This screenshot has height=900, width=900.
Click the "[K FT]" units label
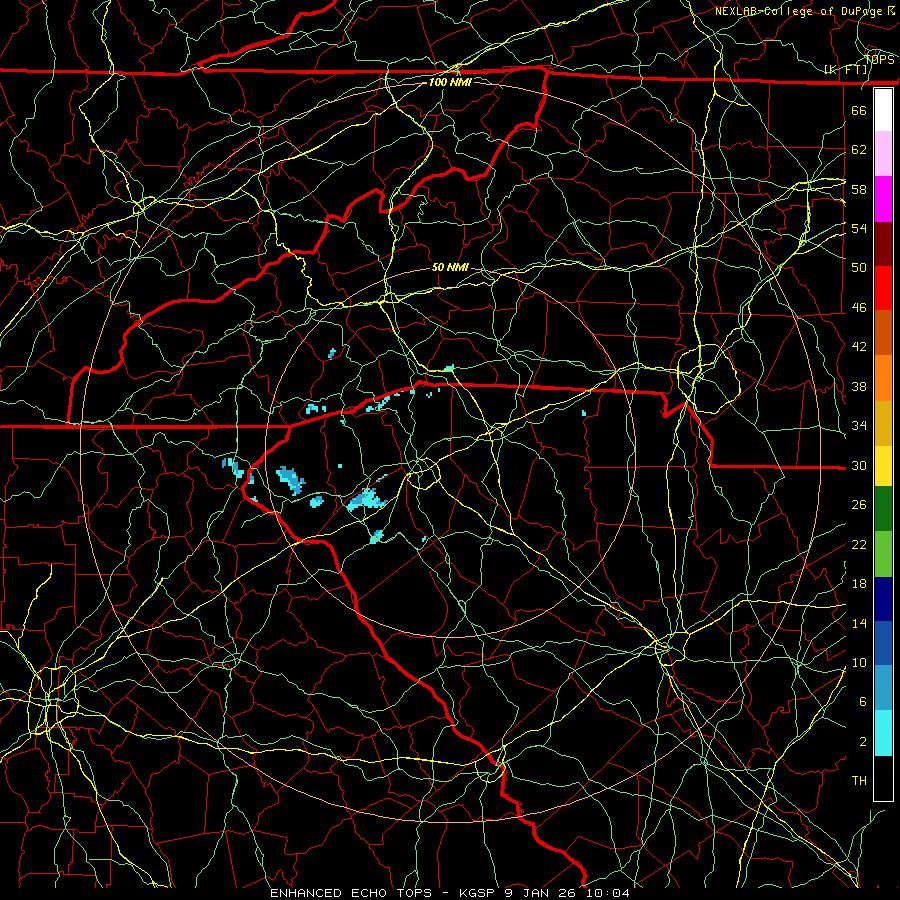(x=846, y=70)
